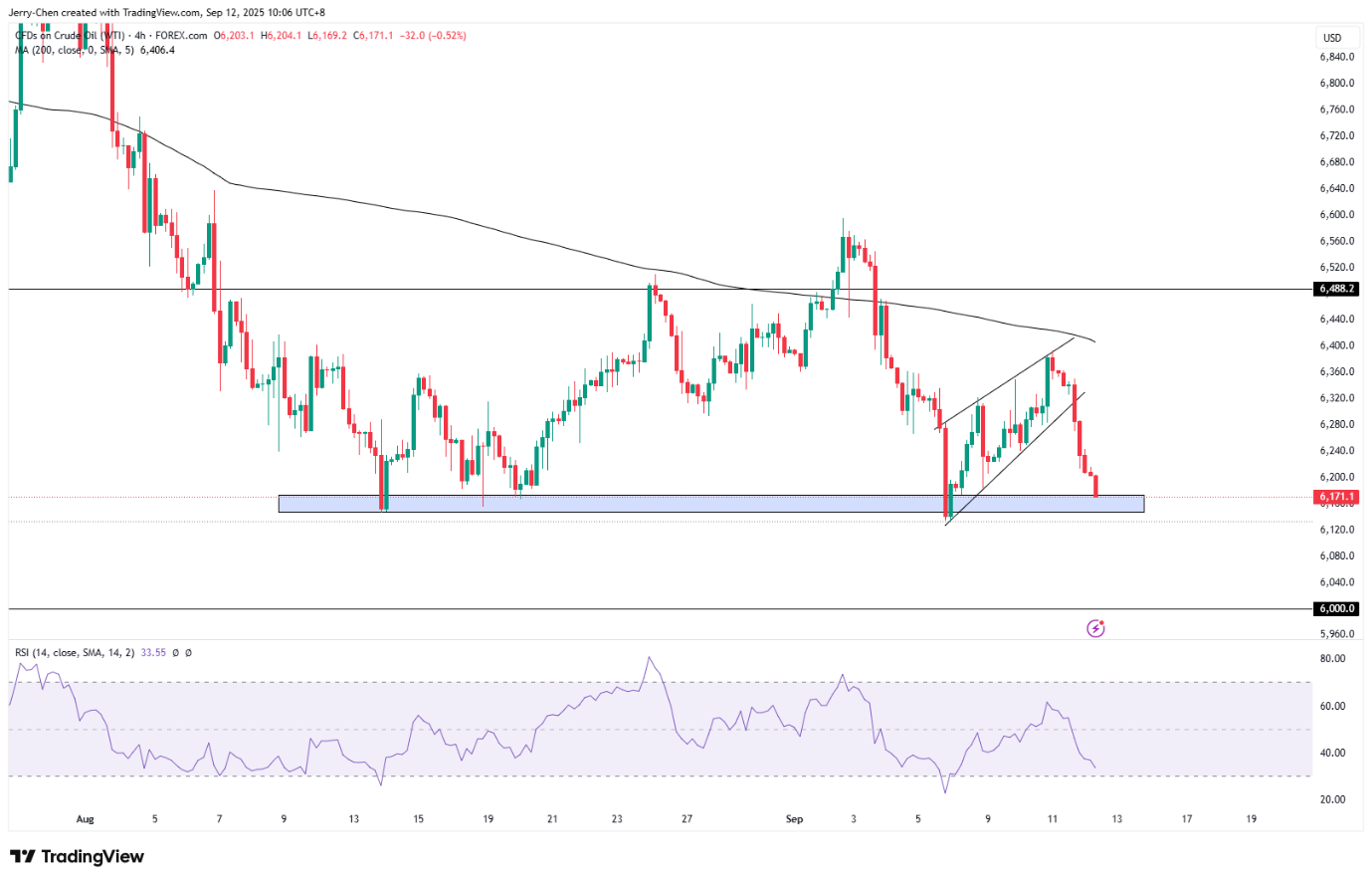This screenshot has height=882, width=1372.
Task: Click the purple lightning bolt icon
Action: pos(1095,628)
